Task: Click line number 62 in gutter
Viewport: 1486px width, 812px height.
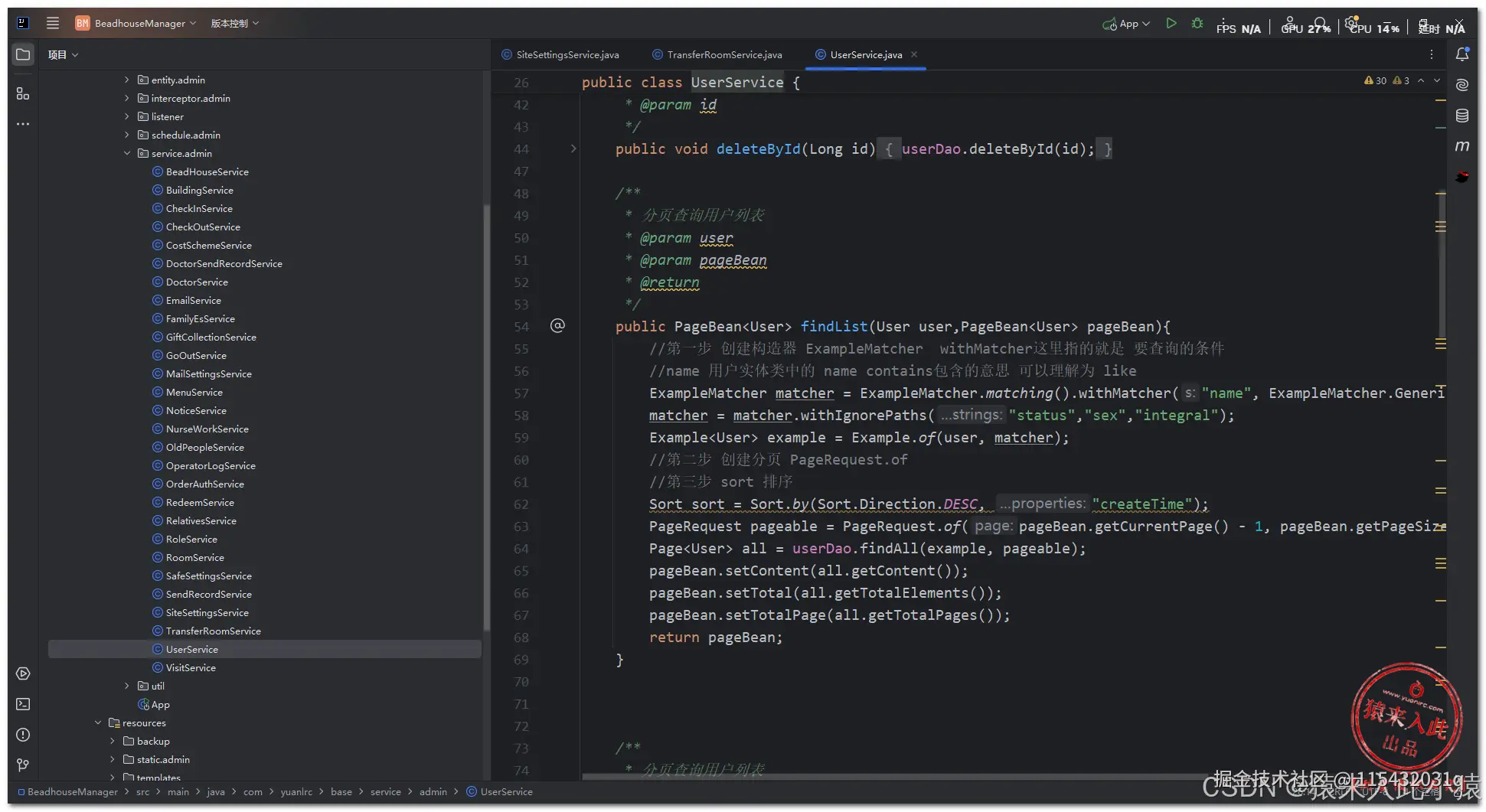Action: click(521, 504)
